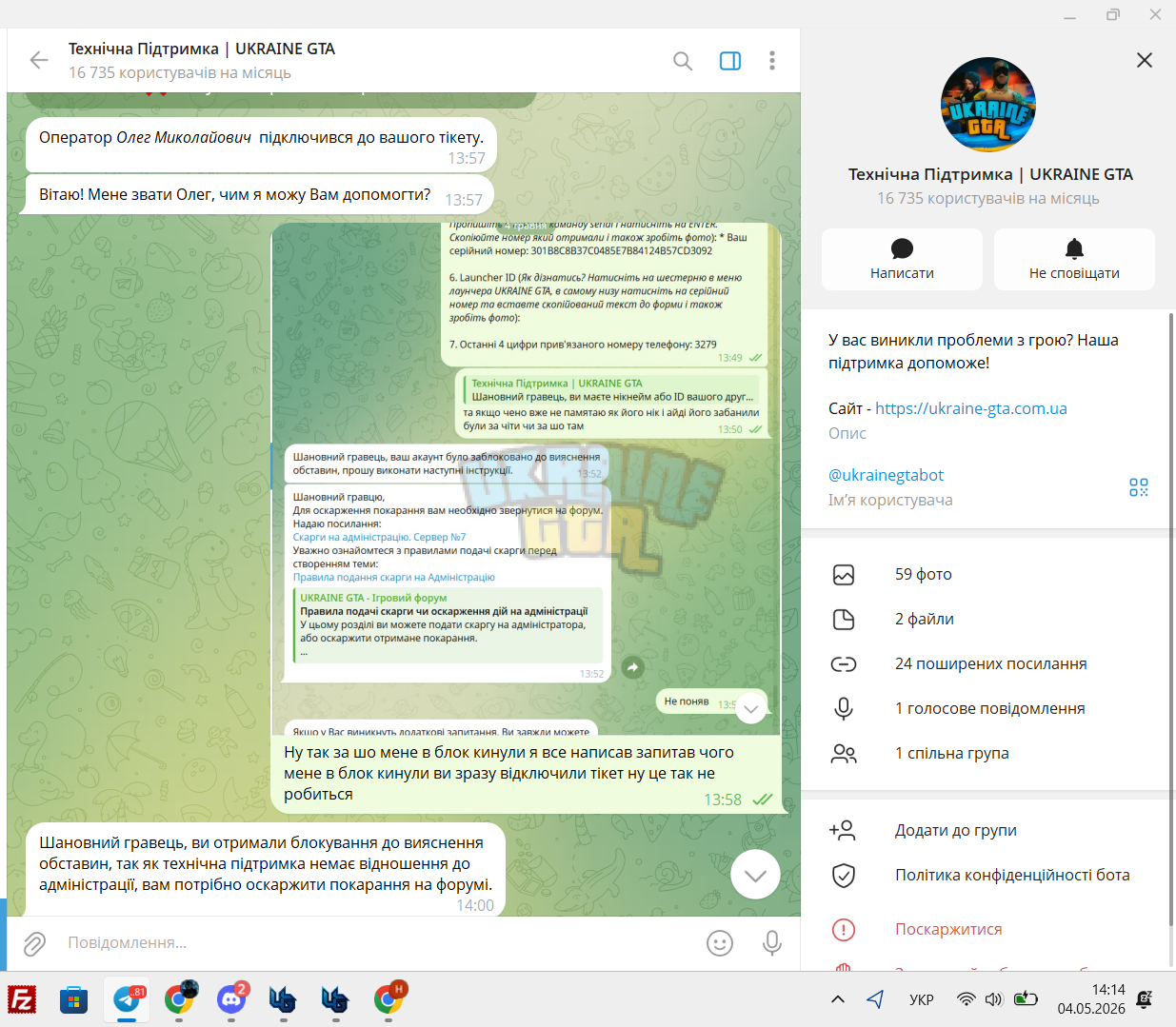Open search in chat

683,61
